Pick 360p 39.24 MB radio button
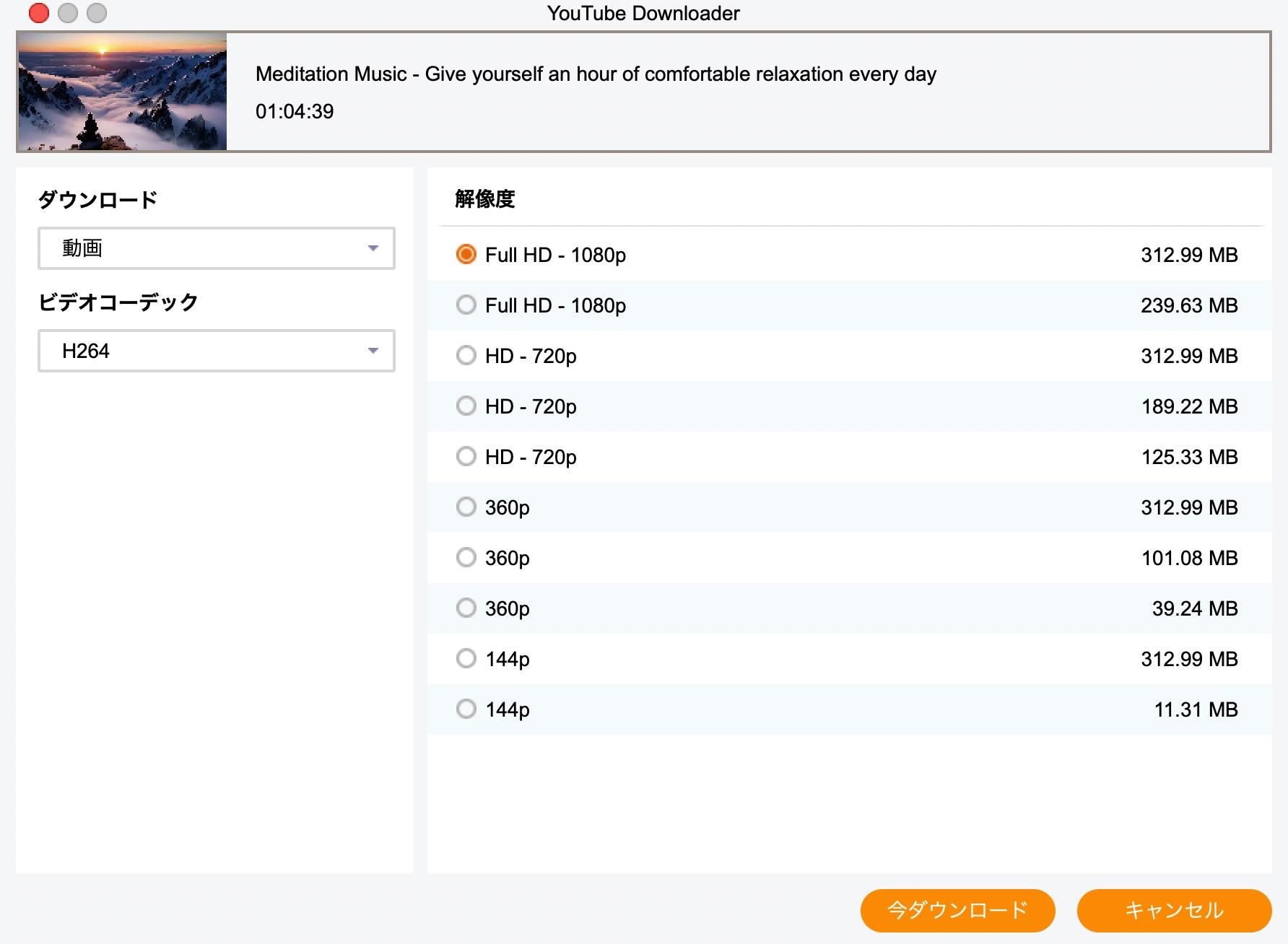Screen dimensions: 1288x944 (466, 608)
